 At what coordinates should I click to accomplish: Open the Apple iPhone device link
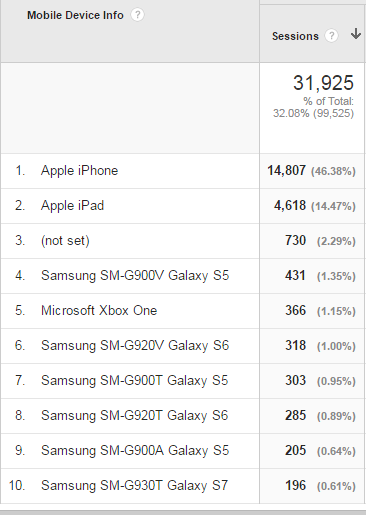point(79,171)
